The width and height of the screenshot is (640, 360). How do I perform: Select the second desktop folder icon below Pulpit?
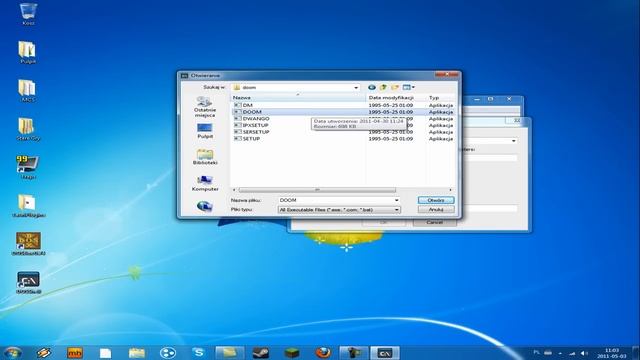[27, 91]
